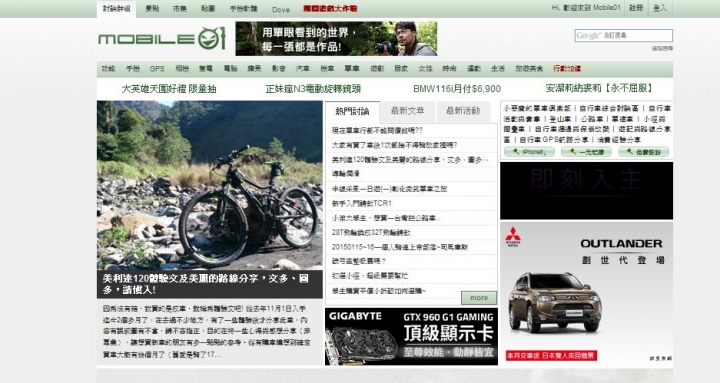Screen dimensions: 720x383
Task: Click the Outlander car image ad
Action: pos(586,294)
